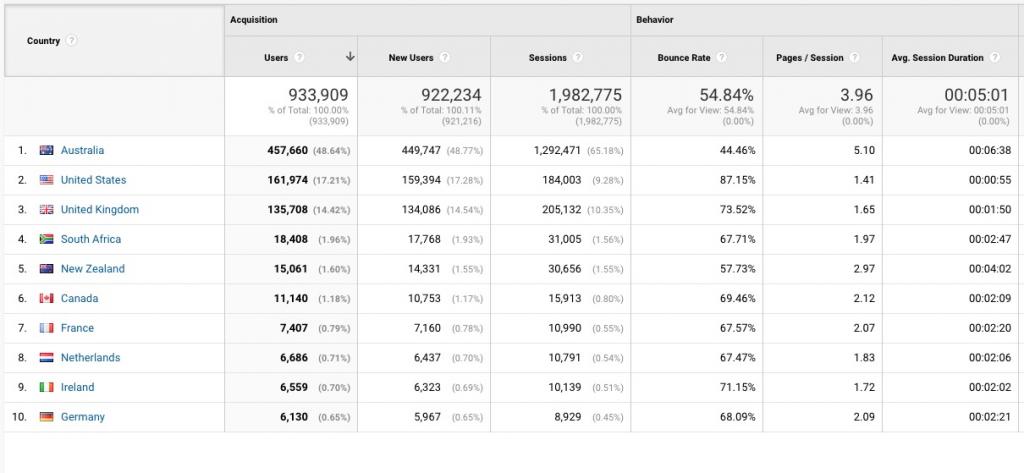Image resolution: width=1024 pixels, height=473 pixels.
Task: Click the help icon beside Users header
Action: [300, 58]
